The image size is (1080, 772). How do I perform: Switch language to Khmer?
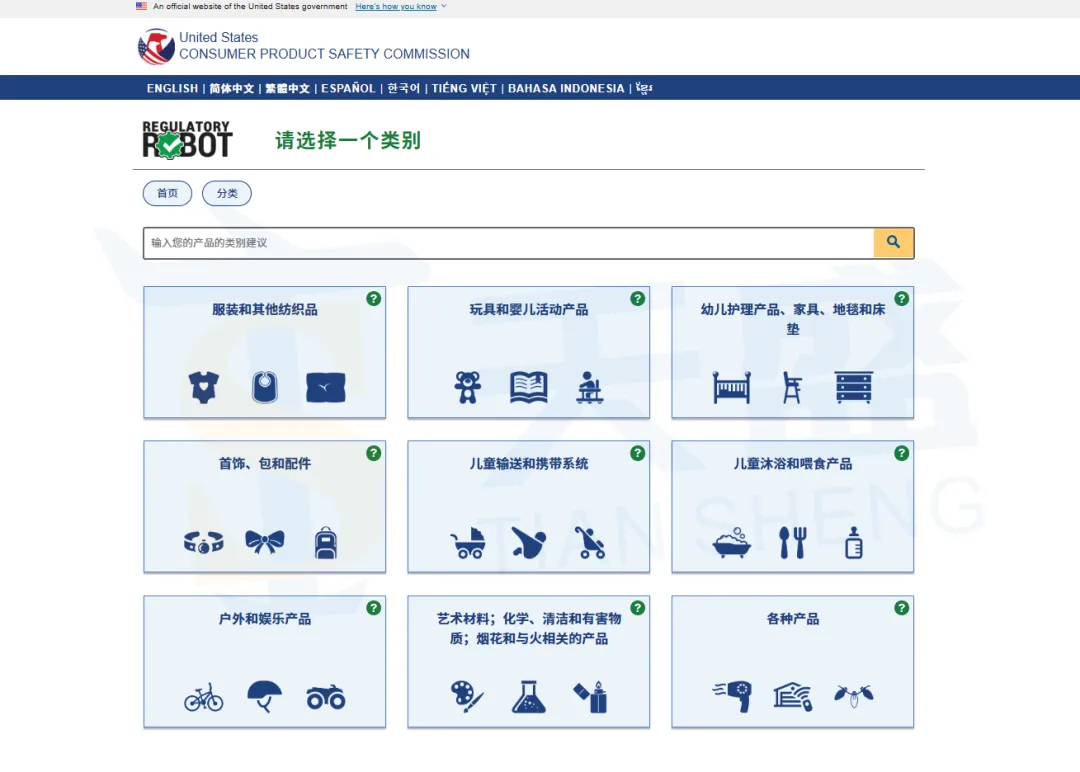pos(644,88)
